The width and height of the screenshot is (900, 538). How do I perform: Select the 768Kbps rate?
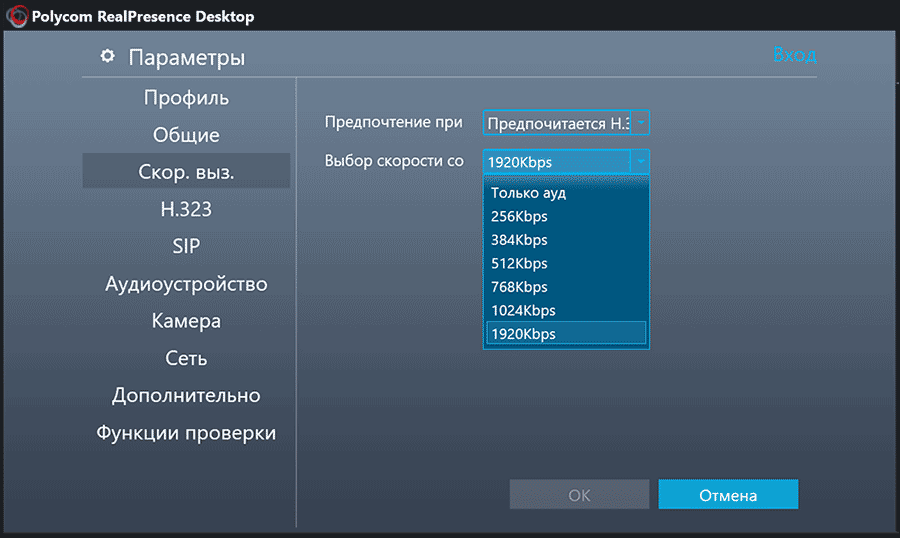(566, 287)
